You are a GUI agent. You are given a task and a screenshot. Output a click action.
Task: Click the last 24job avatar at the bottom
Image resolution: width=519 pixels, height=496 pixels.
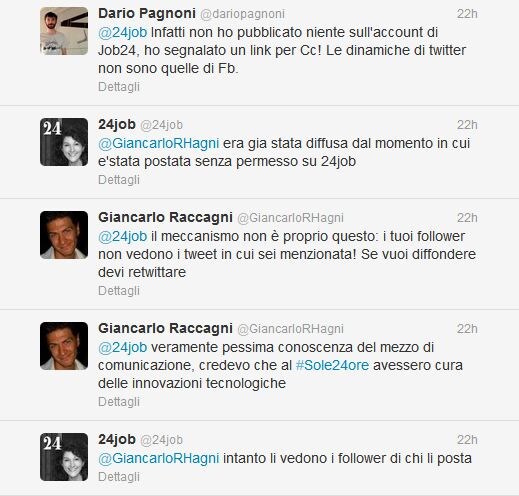coord(64,457)
